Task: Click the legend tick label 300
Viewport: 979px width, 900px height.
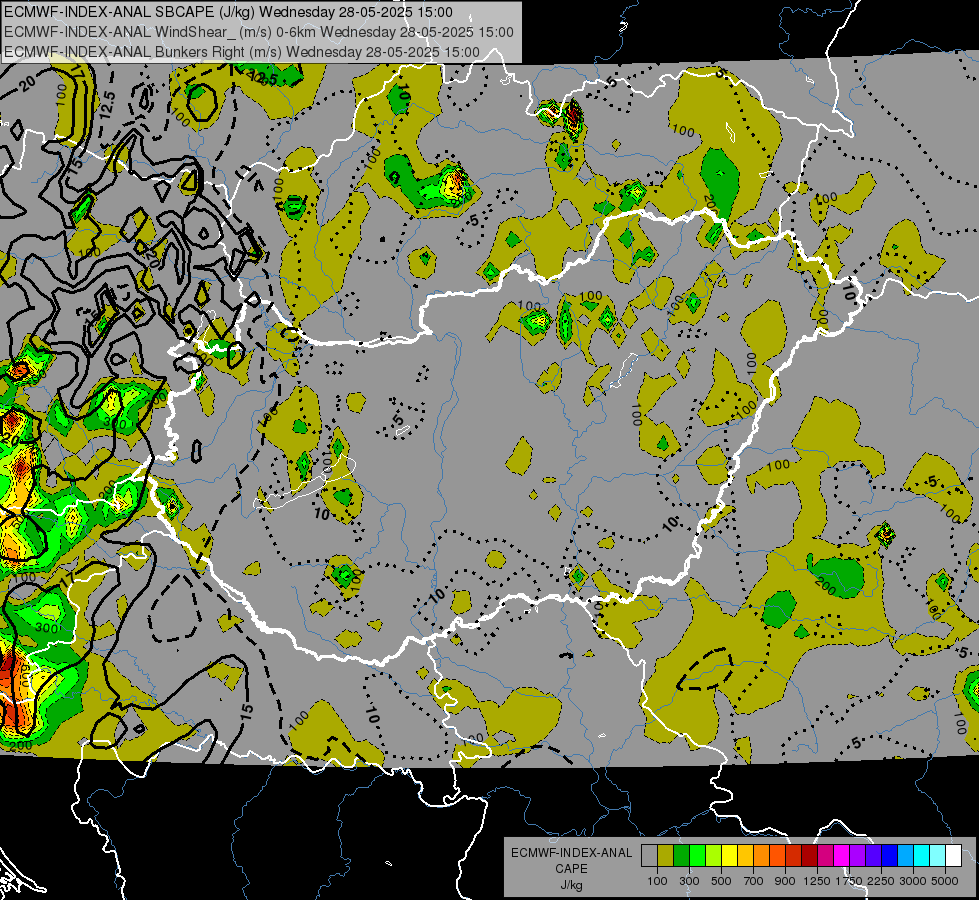Action: click(689, 881)
